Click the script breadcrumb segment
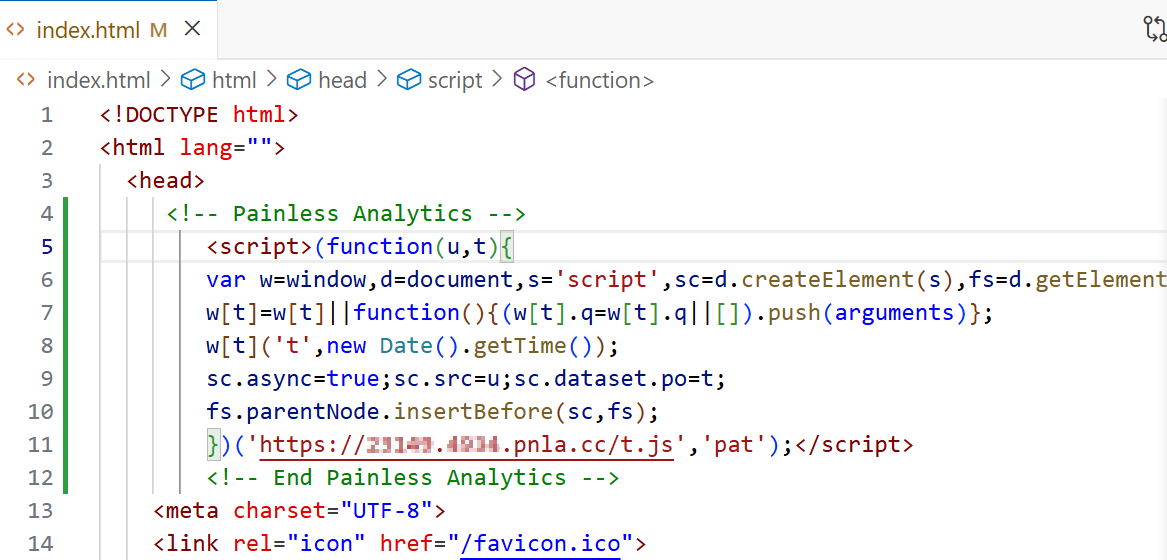 pos(455,80)
